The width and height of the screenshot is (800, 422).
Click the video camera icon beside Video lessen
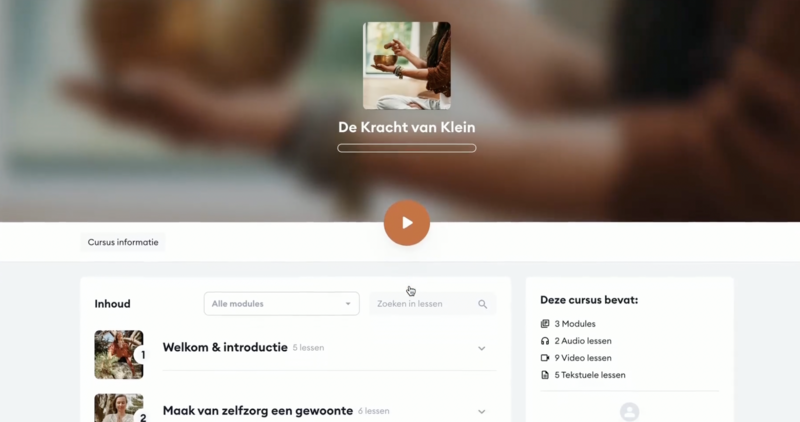coord(545,358)
